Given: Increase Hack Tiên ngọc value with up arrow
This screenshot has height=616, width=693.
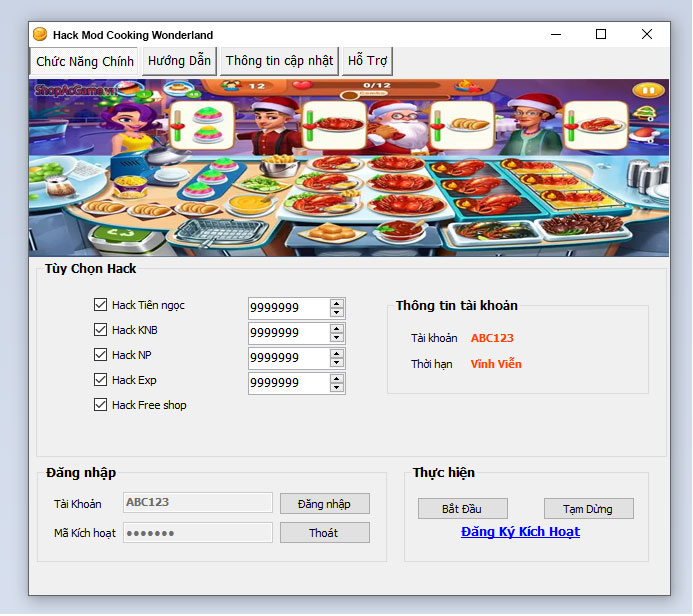Looking at the screenshot, I should pyautogui.click(x=337, y=304).
